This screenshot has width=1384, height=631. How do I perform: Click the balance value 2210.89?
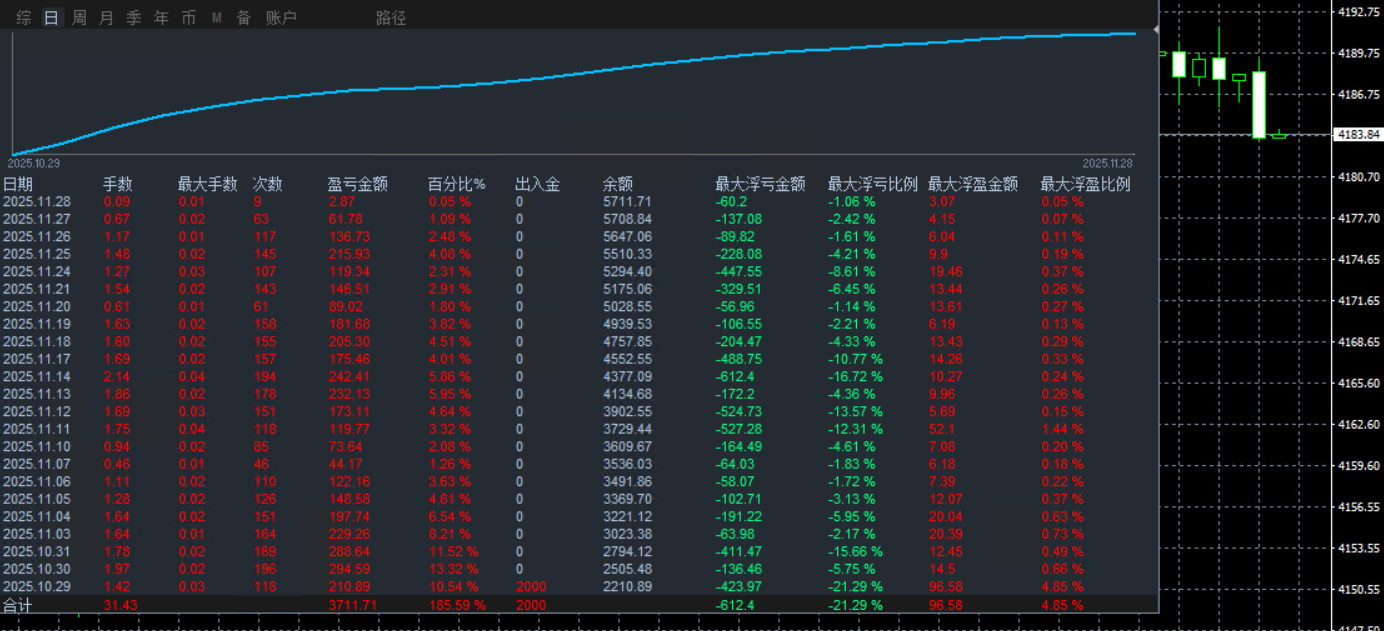click(x=627, y=586)
